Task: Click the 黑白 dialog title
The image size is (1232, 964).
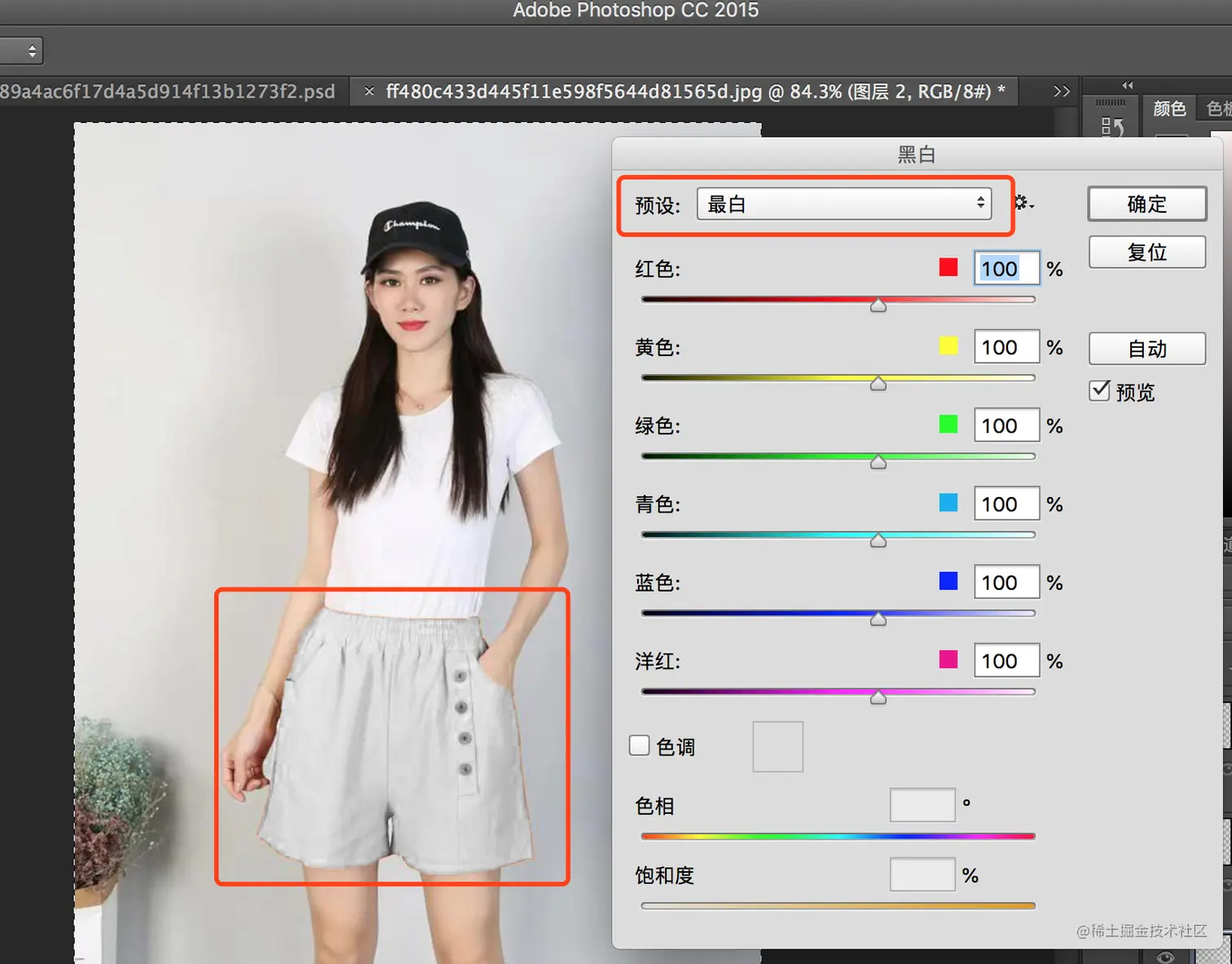Action: tap(917, 154)
